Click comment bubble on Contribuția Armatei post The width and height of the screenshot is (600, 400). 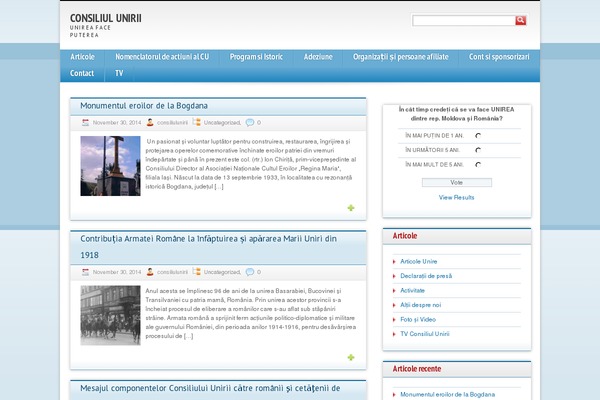(x=250, y=272)
